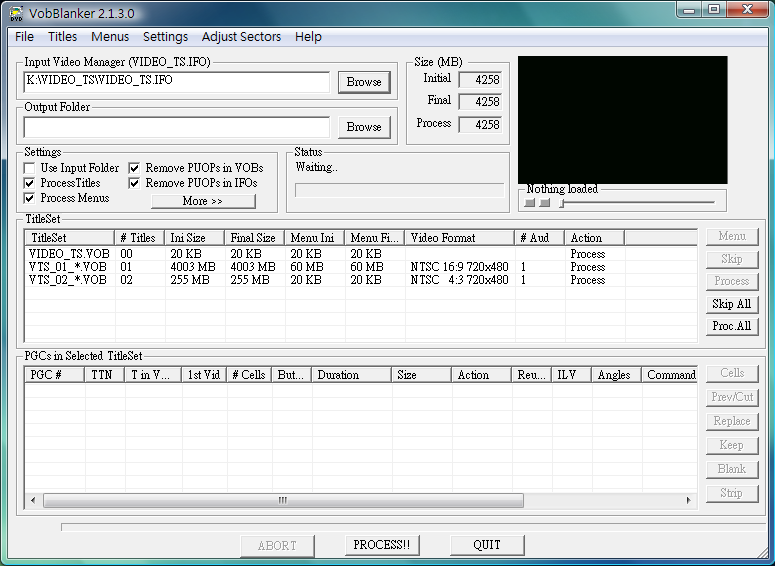The image size is (775, 566).
Task: Expand settings with the More >> button
Action: tap(203, 201)
